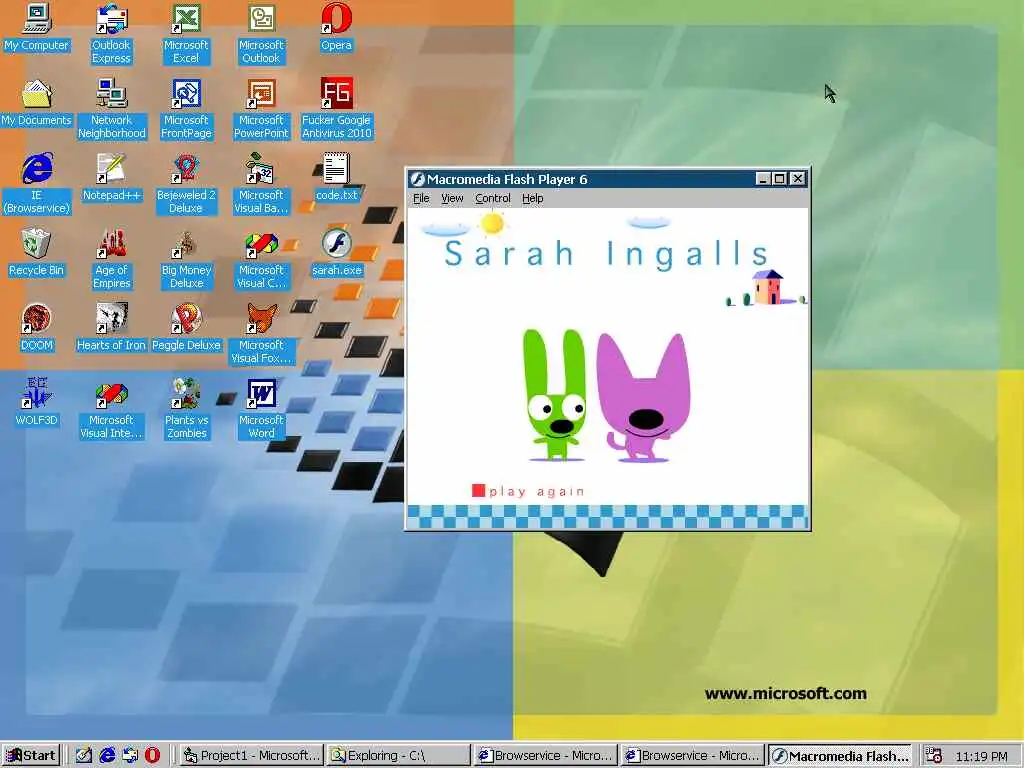The image size is (1024, 768).
Task: Click the Flash Player title bar icon
Action: click(x=417, y=179)
